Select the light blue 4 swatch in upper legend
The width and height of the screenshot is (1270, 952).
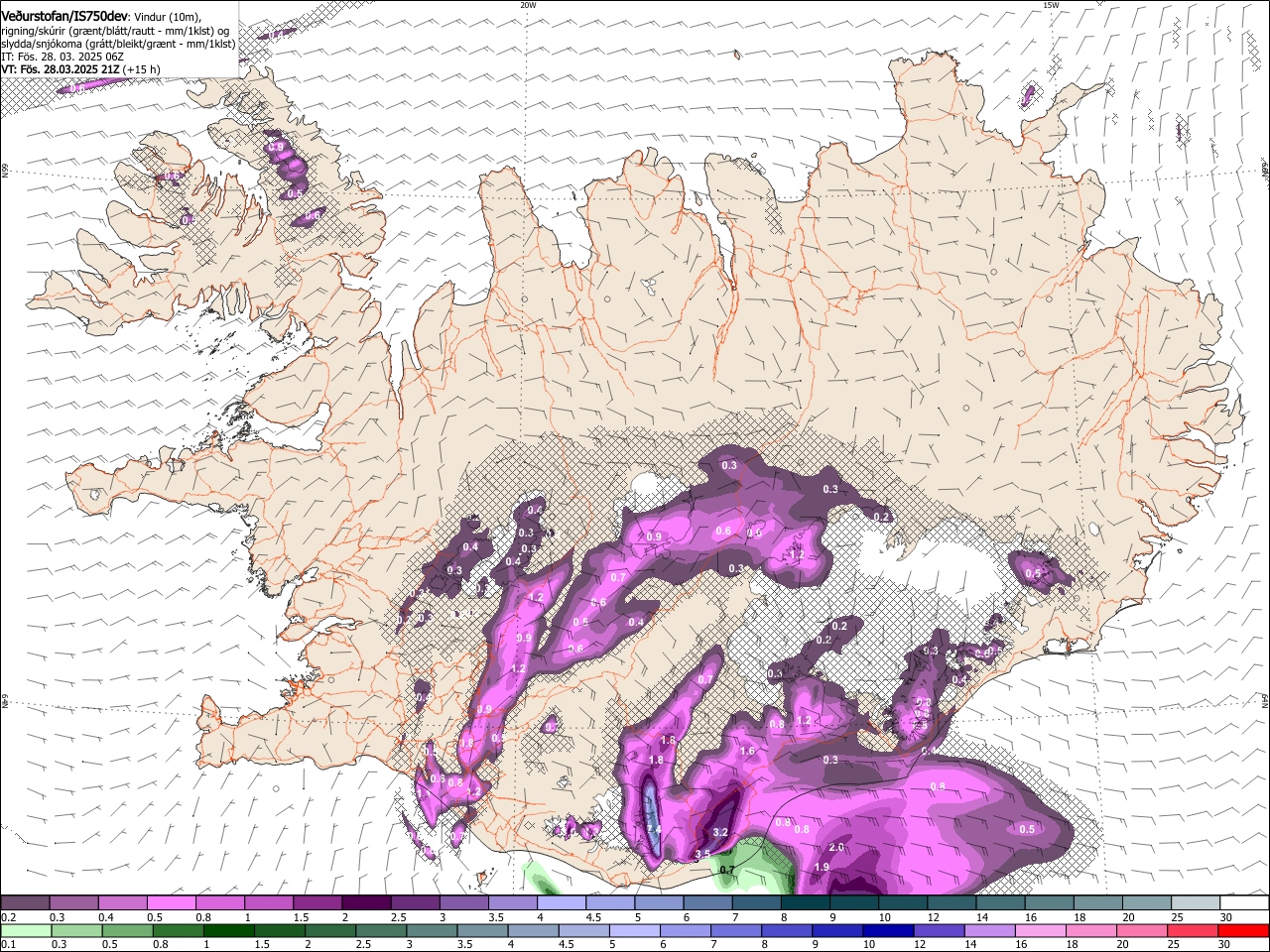[561, 902]
